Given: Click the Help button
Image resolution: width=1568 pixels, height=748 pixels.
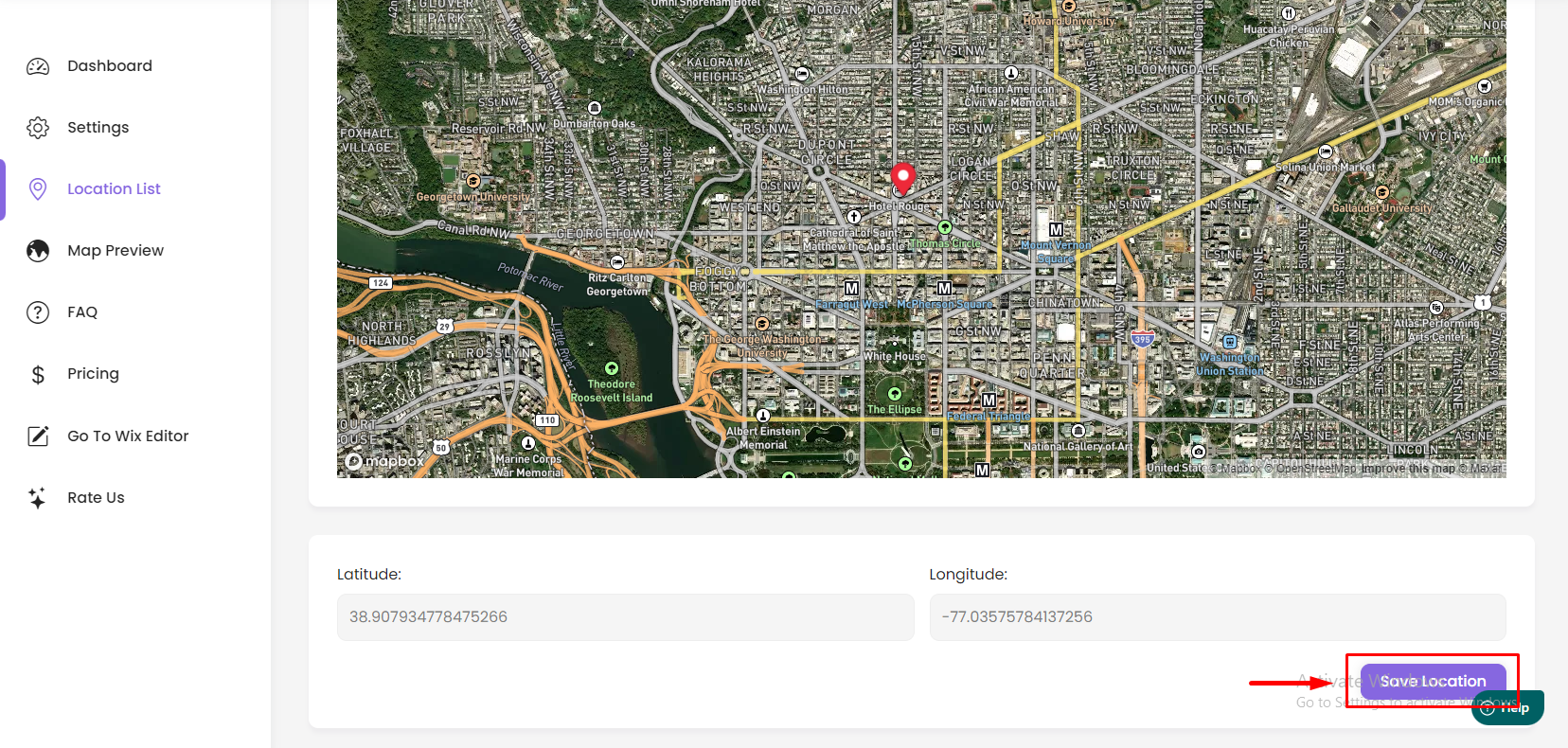Looking at the screenshot, I should click(x=1507, y=707).
